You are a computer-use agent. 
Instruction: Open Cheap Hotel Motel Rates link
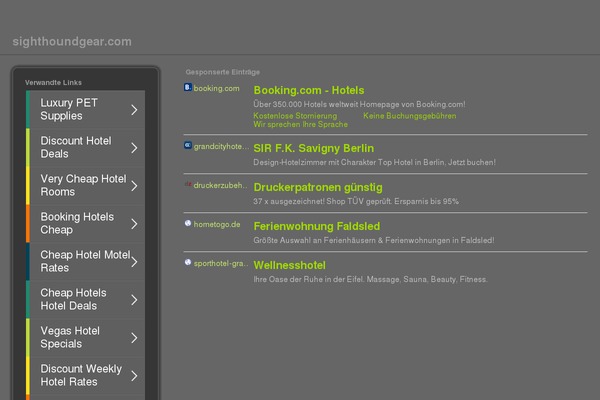point(85,261)
